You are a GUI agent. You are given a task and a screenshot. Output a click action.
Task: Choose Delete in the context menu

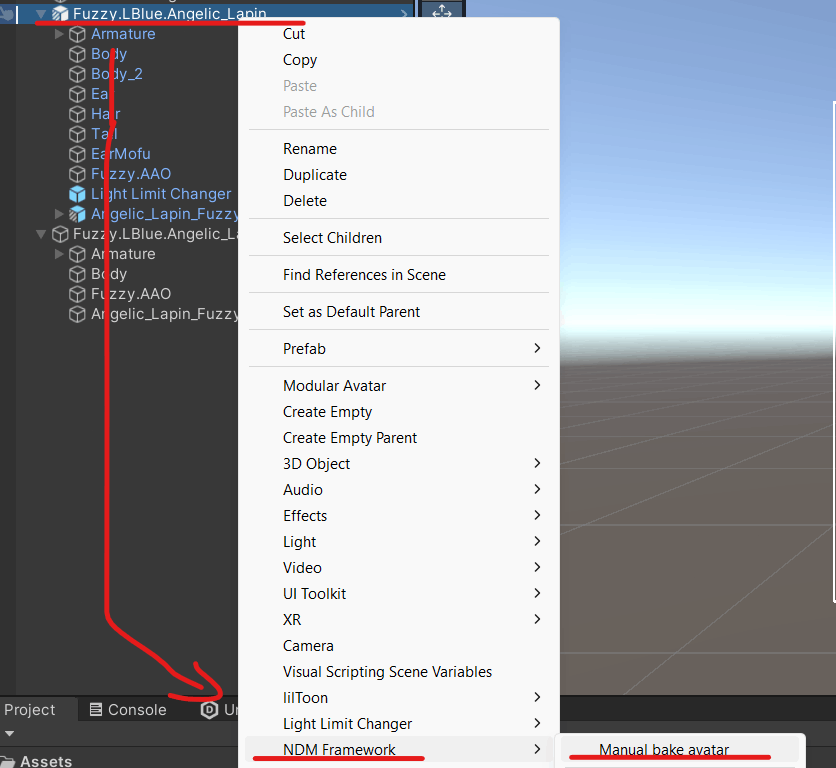[x=399, y=201]
